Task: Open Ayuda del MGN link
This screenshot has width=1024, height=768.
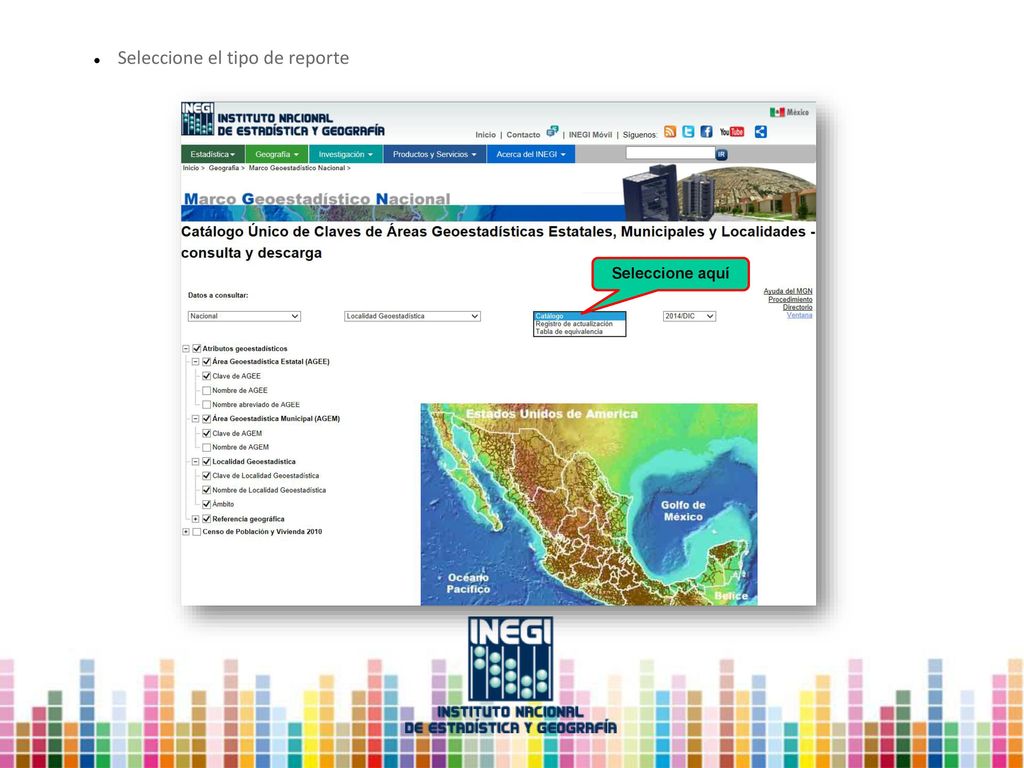Action: (788, 291)
